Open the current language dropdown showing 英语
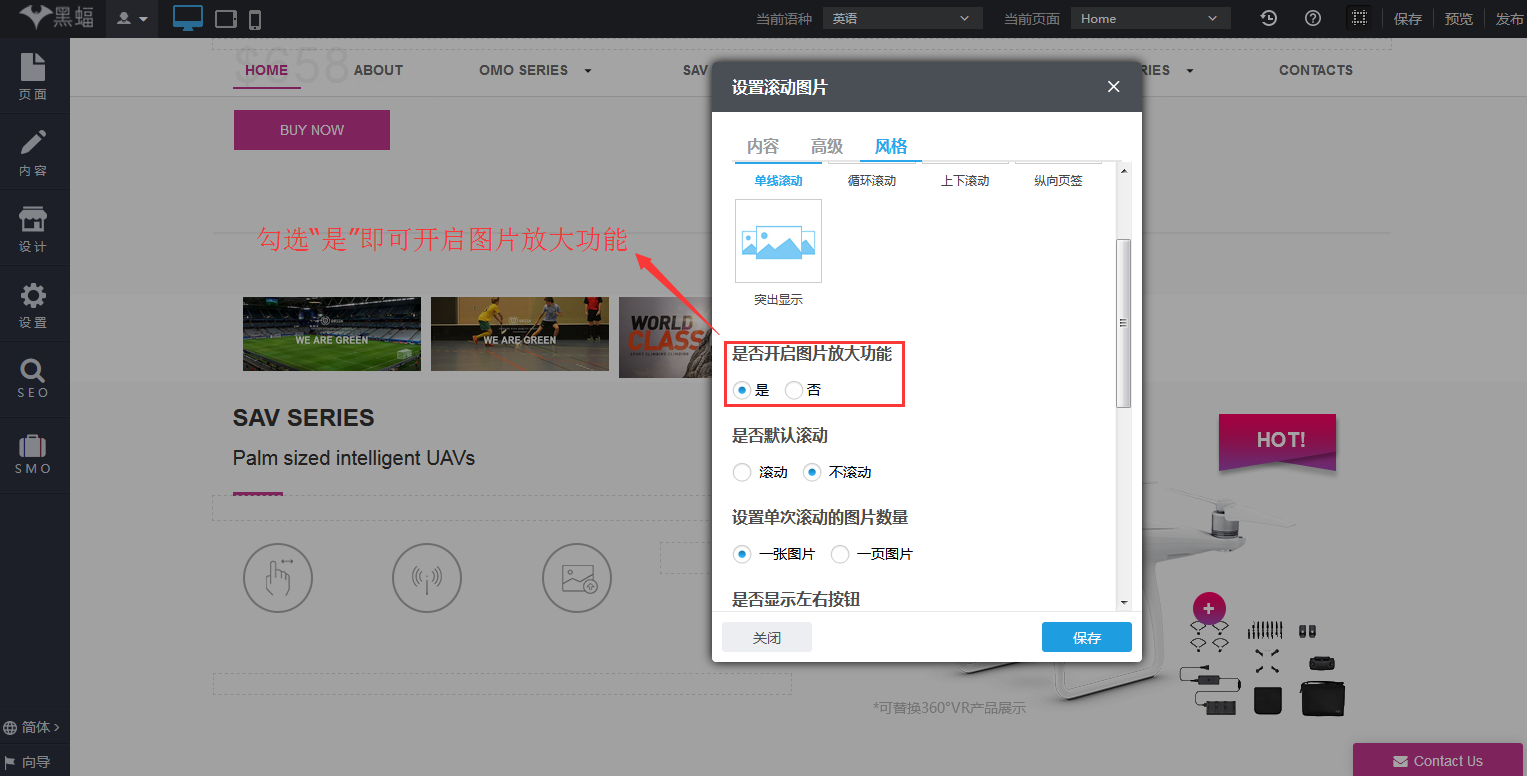 tap(901, 18)
